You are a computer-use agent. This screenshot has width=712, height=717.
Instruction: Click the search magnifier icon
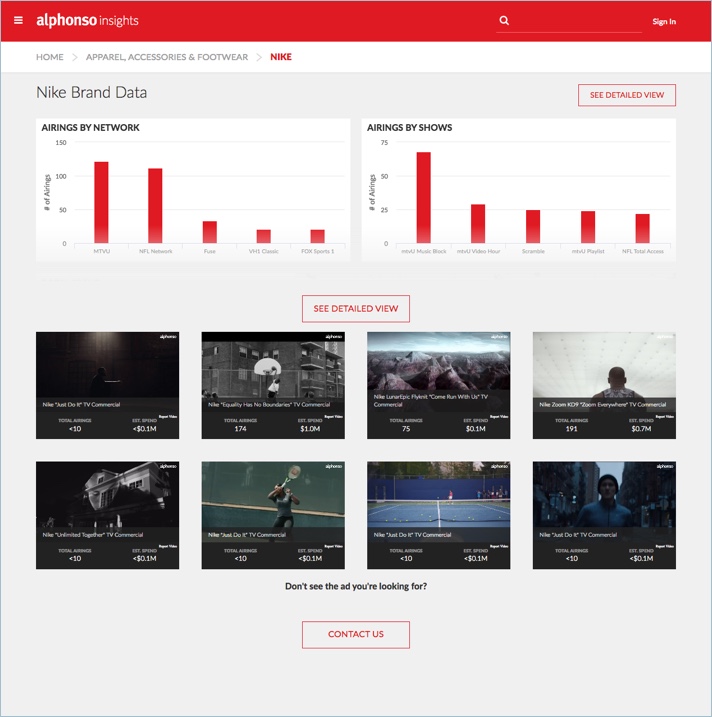click(x=504, y=20)
